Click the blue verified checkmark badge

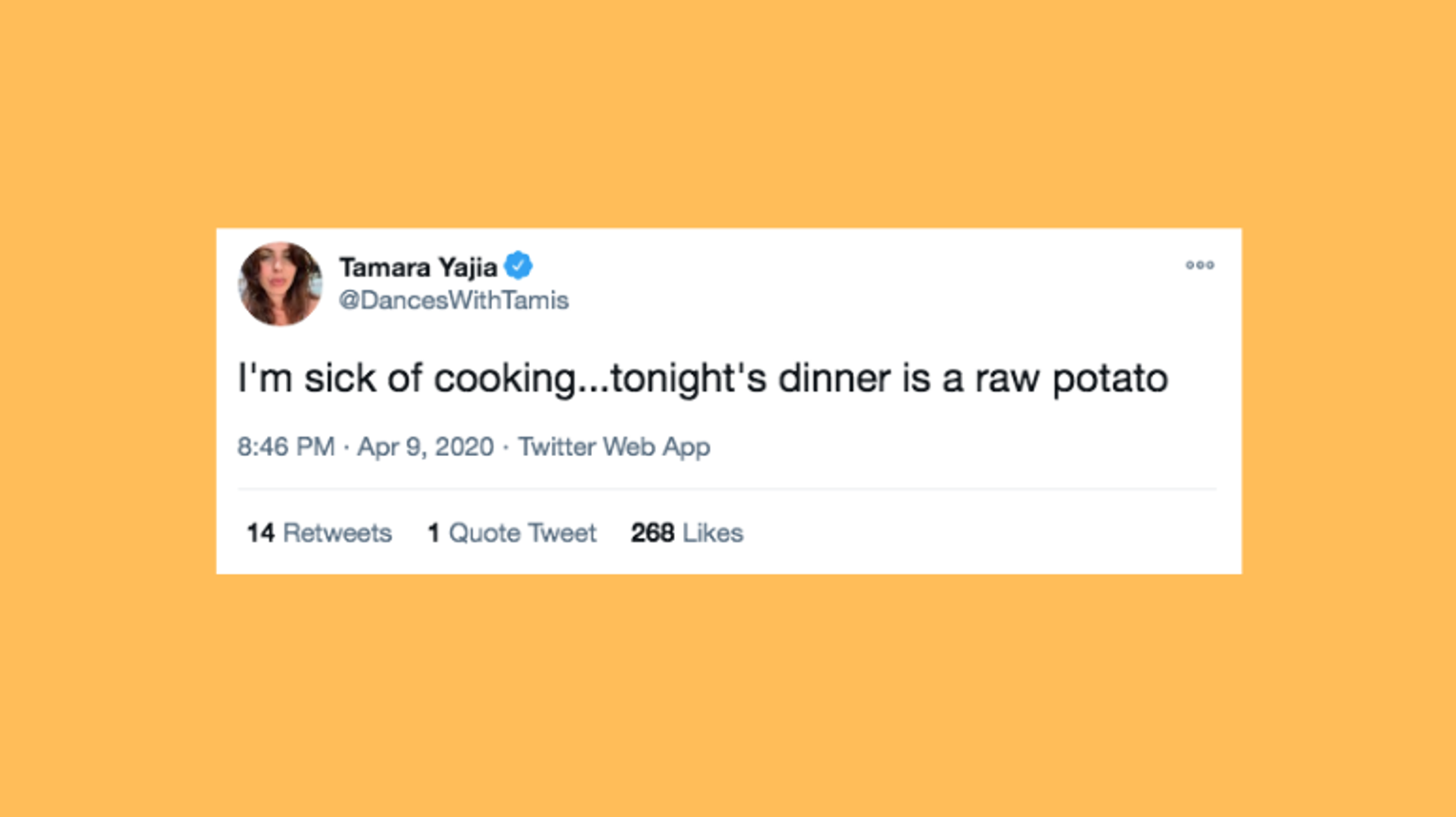point(518,266)
